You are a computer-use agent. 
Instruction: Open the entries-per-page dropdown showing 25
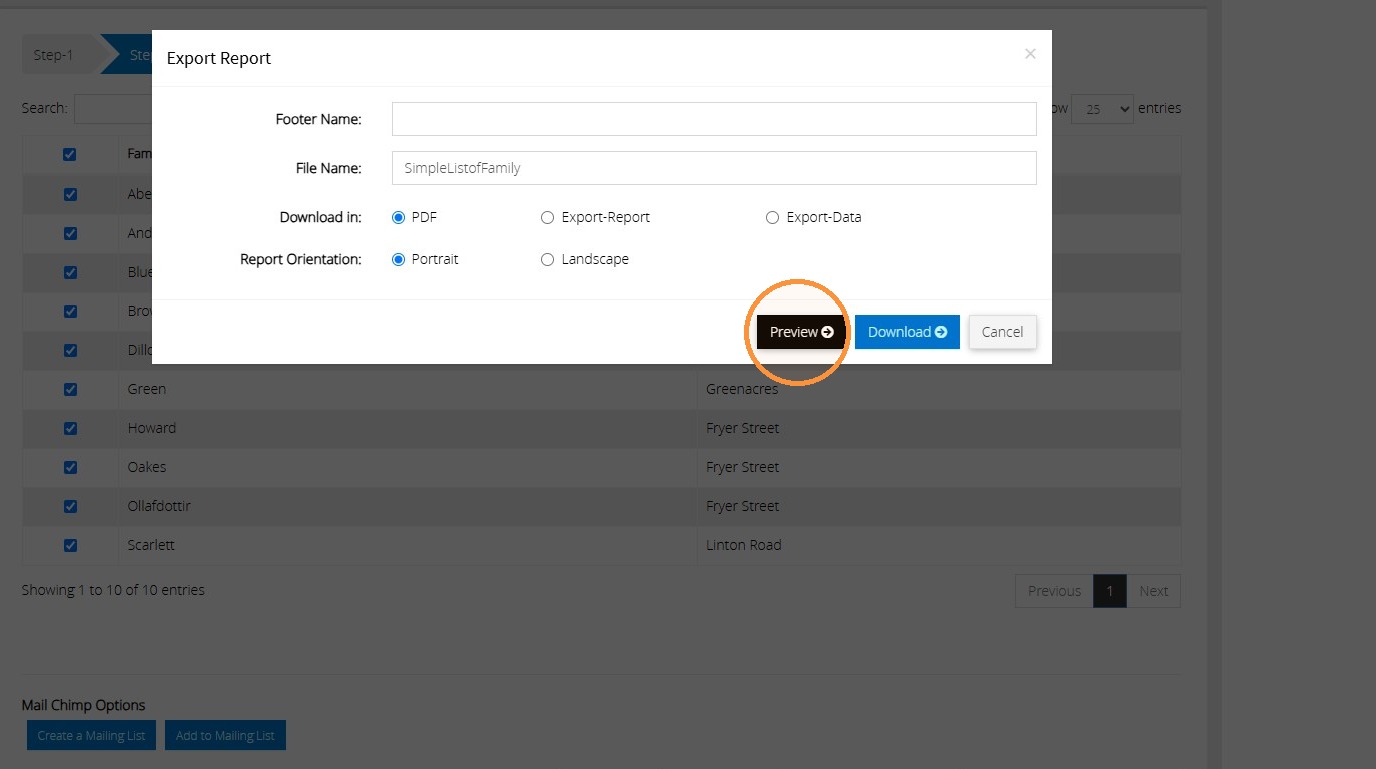pyautogui.click(x=1102, y=109)
